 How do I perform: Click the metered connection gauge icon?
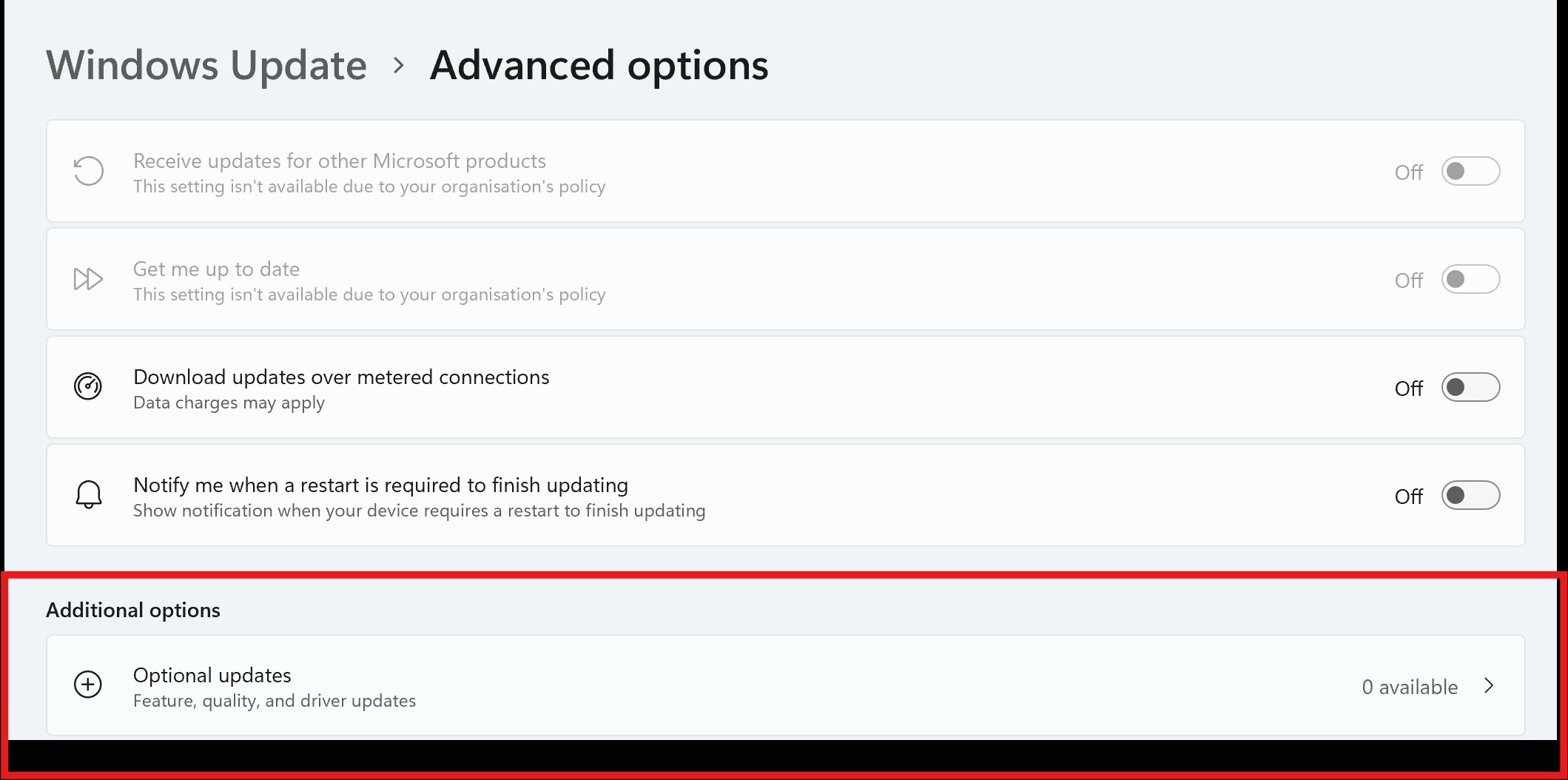[x=88, y=386]
